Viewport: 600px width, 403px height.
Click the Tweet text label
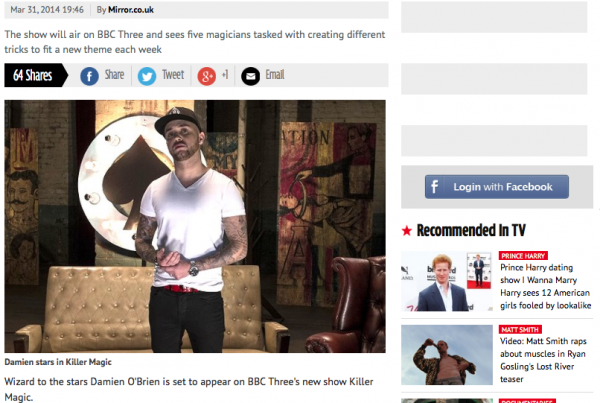tap(173, 75)
